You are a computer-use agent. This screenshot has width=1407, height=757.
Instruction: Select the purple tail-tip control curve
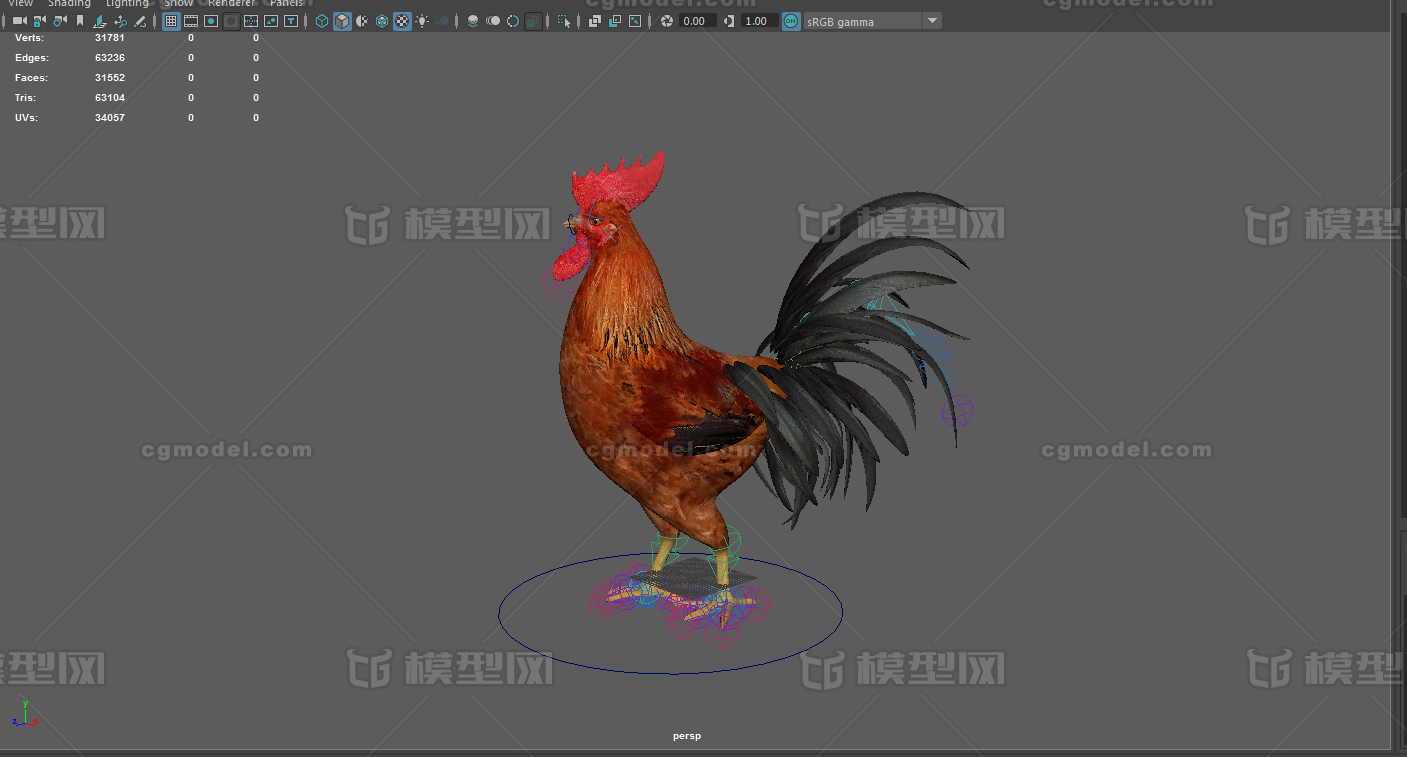coord(958,410)
